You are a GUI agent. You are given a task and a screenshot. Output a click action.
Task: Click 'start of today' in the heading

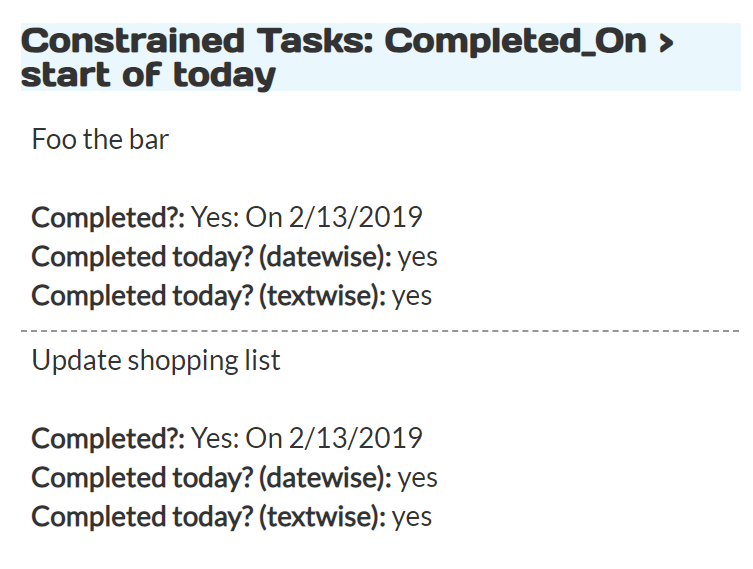(x=147, y=75)
